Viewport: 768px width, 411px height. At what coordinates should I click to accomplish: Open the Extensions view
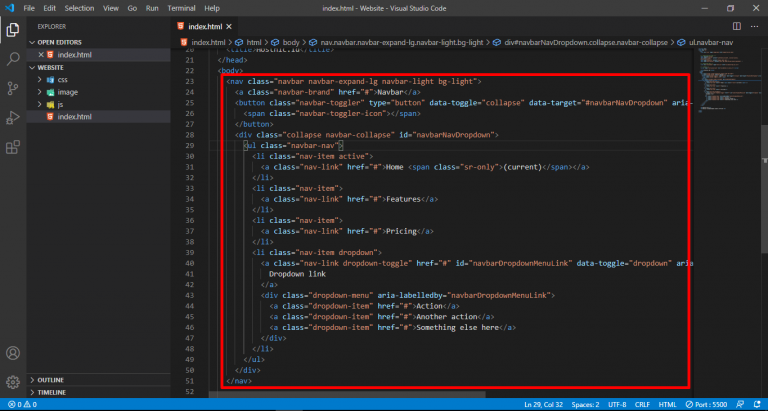(x=13, y=147)
